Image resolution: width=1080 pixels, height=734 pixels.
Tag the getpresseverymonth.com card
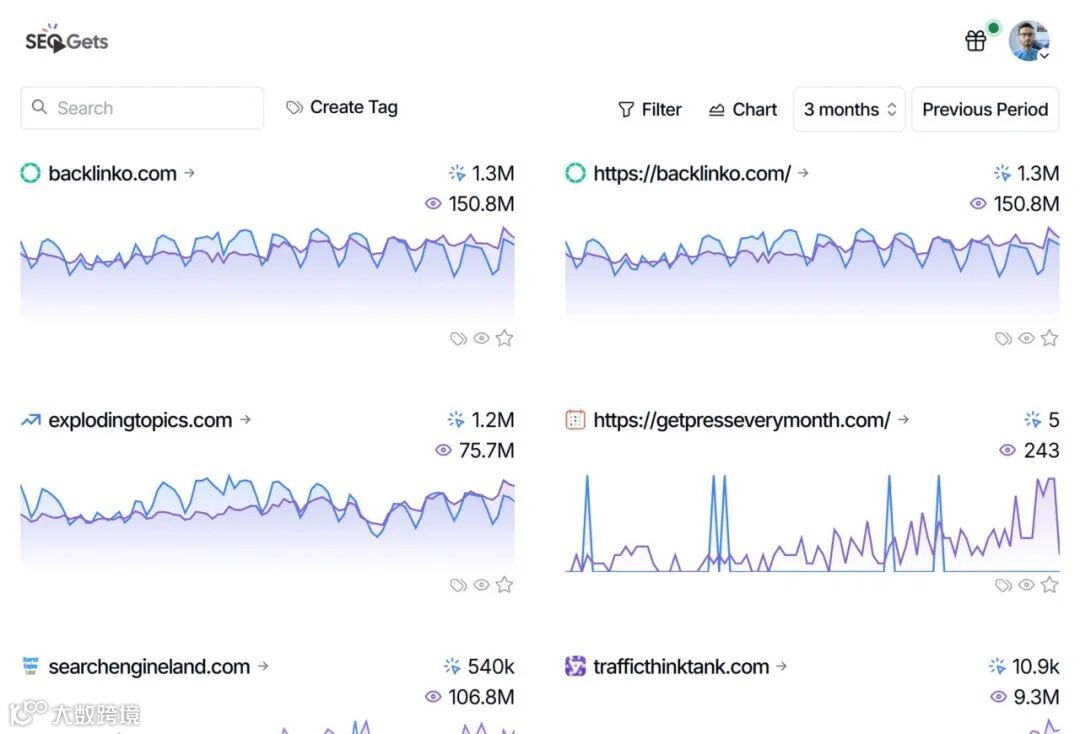coord(1004,585)
